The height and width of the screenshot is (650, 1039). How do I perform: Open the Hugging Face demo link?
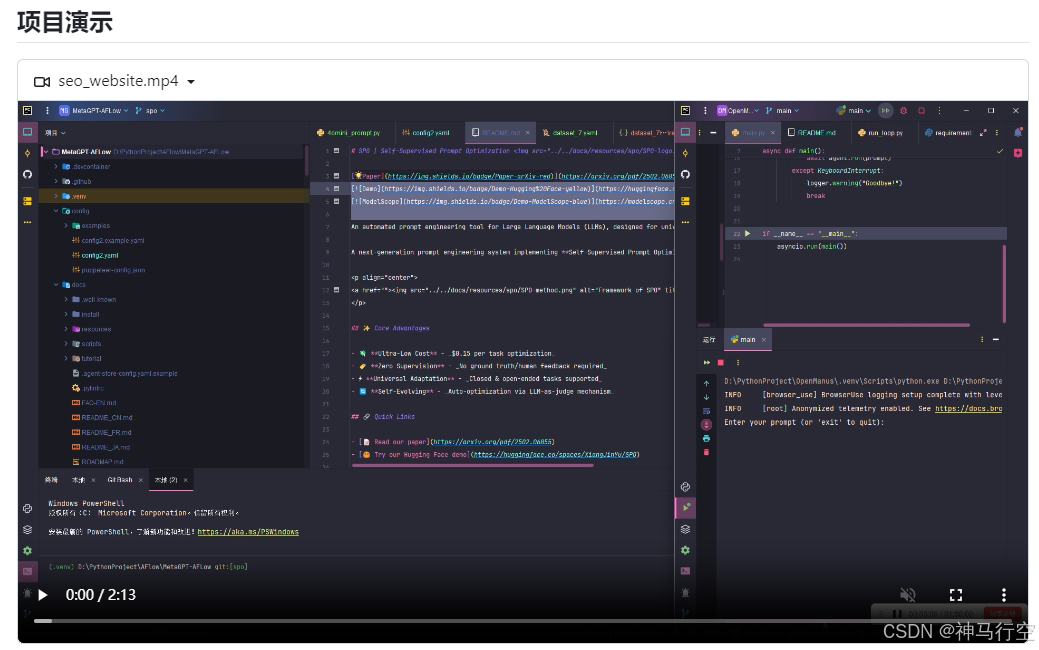click(x=555, y=455)
